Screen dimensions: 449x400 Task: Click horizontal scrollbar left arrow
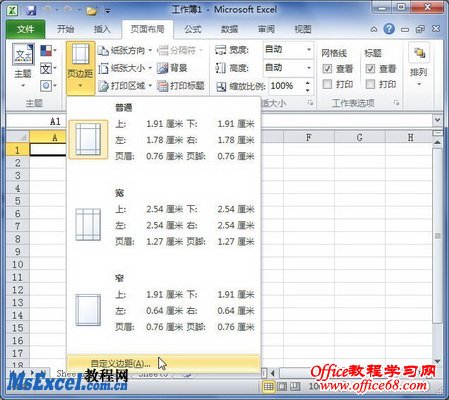pyautogui.click(x=273, y=372)
